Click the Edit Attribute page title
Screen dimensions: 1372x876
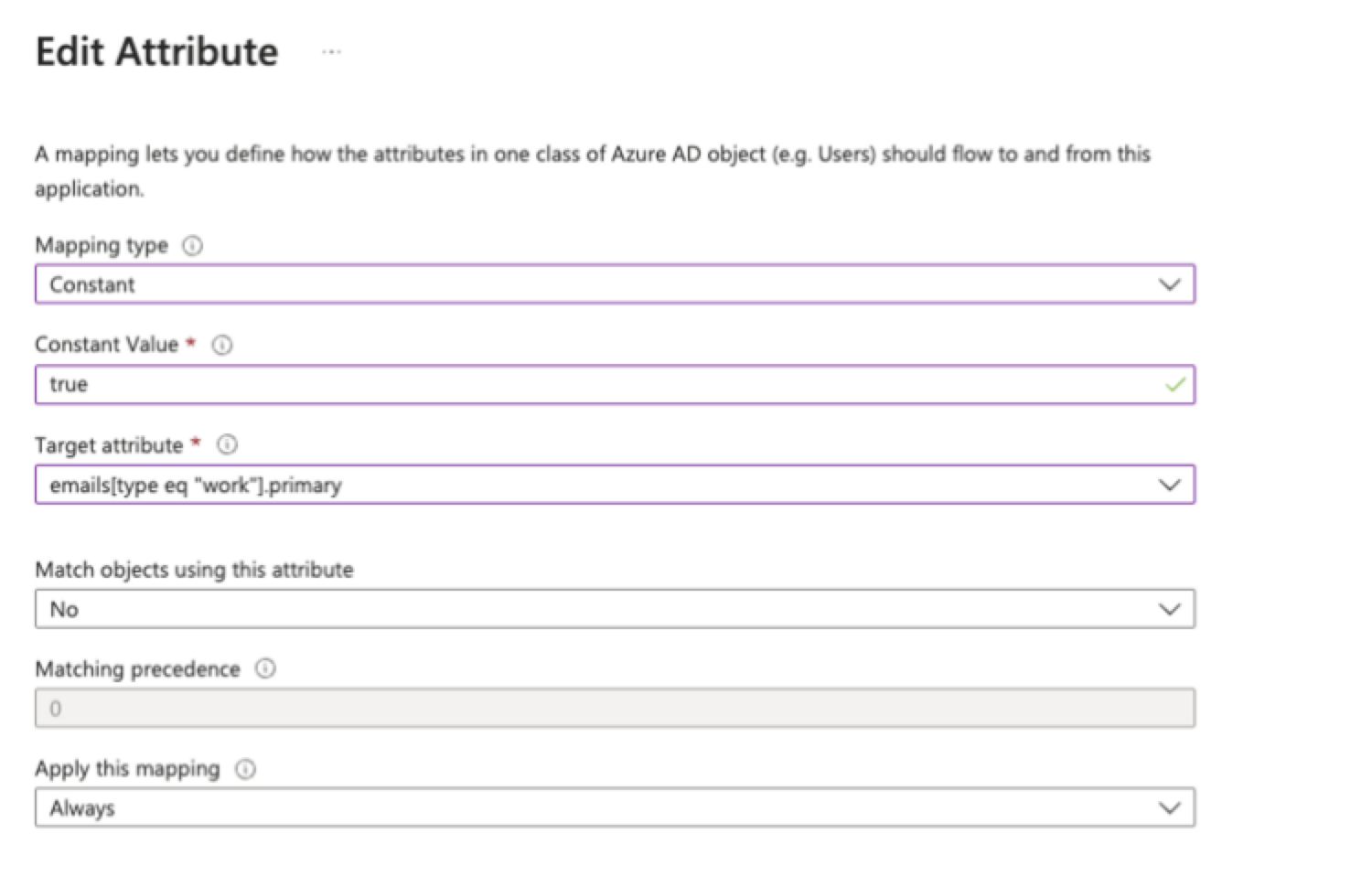coord(156,52)
